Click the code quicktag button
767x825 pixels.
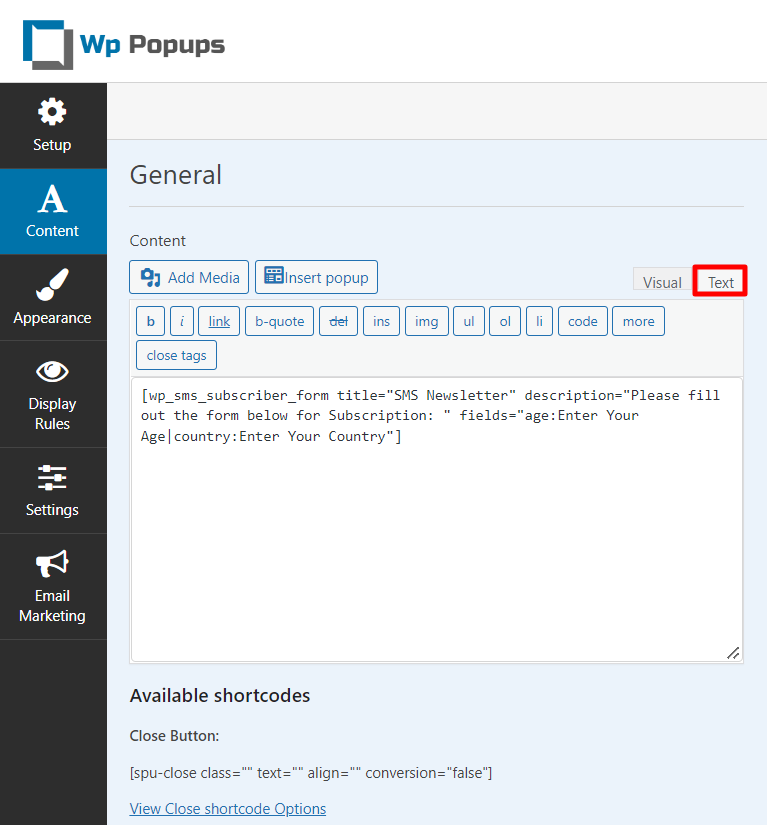583,321
